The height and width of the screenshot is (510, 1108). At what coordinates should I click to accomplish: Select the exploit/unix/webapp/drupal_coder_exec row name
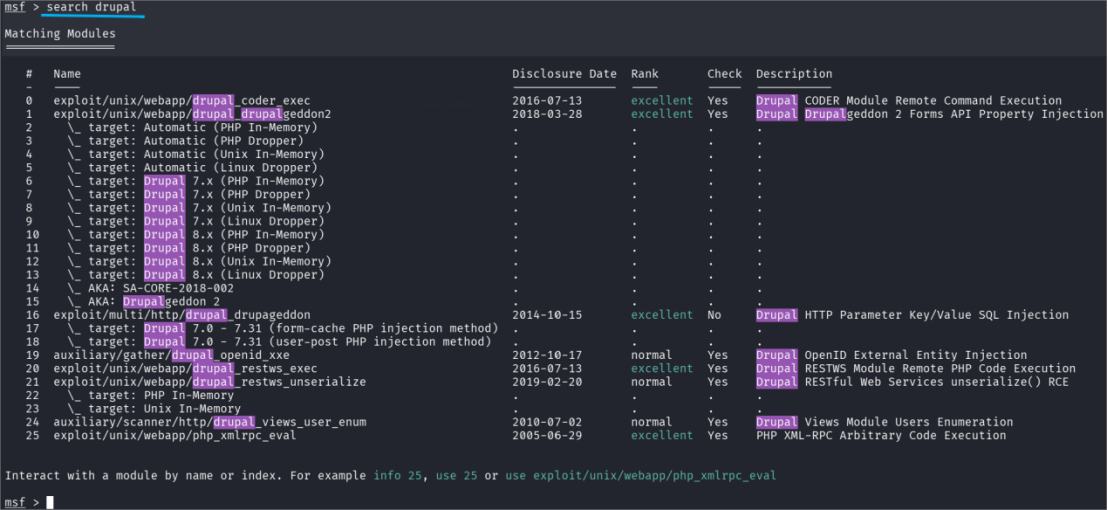(x=182, y=101)
